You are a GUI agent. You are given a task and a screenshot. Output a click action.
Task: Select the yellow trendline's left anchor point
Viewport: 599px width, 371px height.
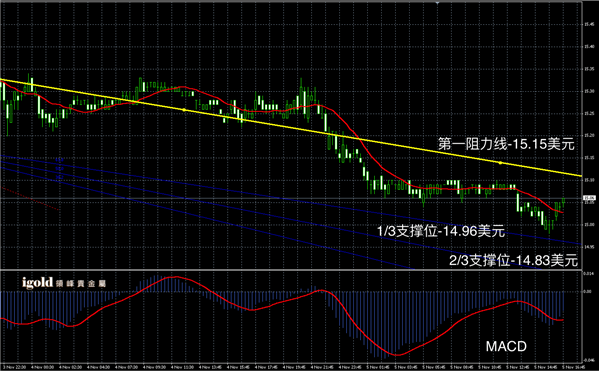184,110
